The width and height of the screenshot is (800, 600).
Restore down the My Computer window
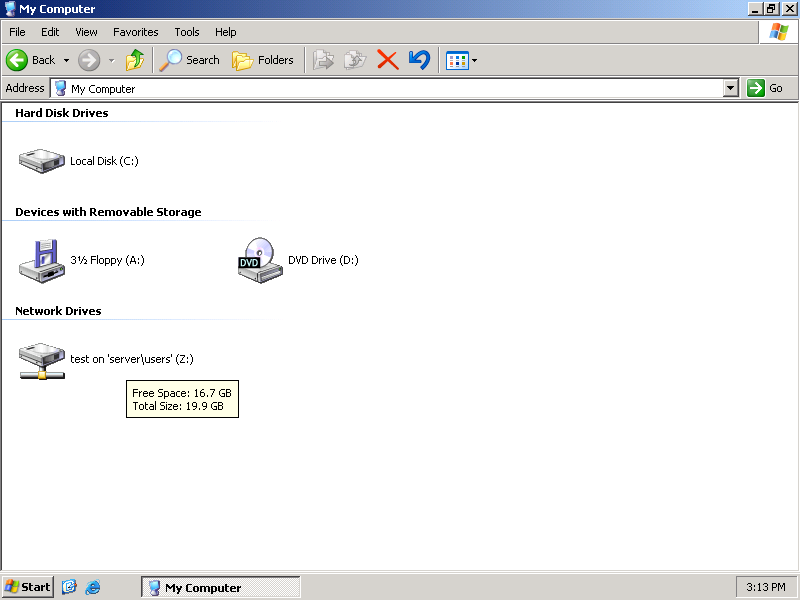pos(771,9)
